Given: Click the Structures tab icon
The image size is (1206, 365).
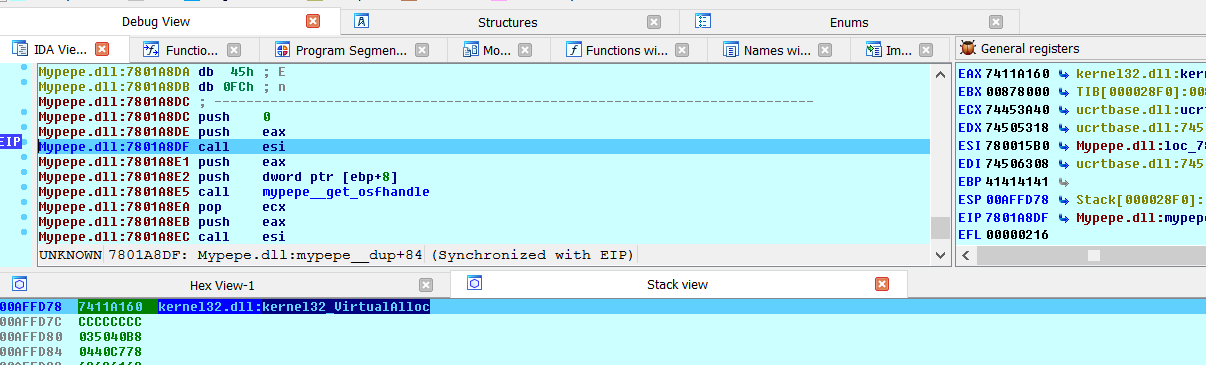Looking at the screenshot, I should pyautogui.click(x=363, y=21).
